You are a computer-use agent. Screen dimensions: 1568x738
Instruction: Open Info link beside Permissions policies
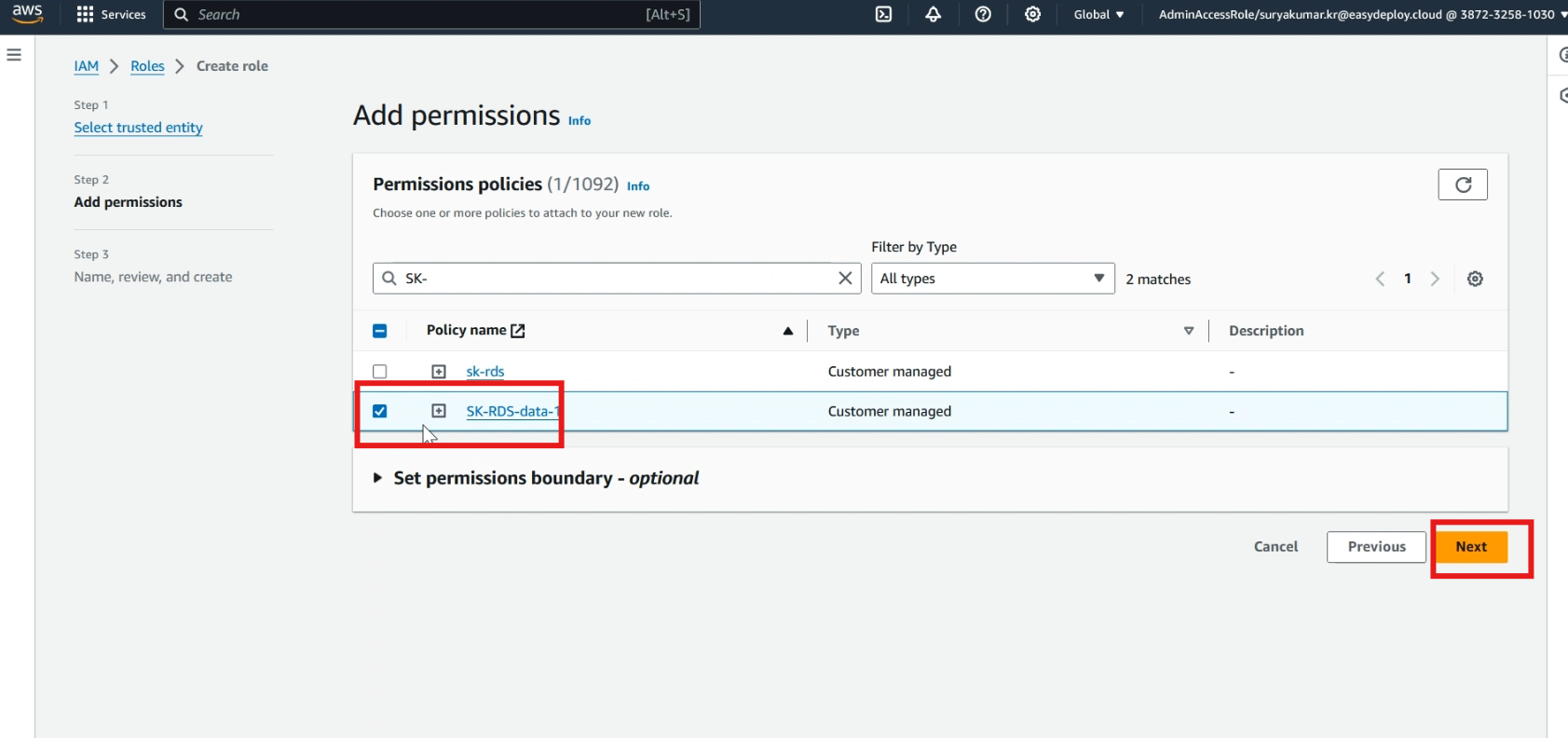click(638, 186)
